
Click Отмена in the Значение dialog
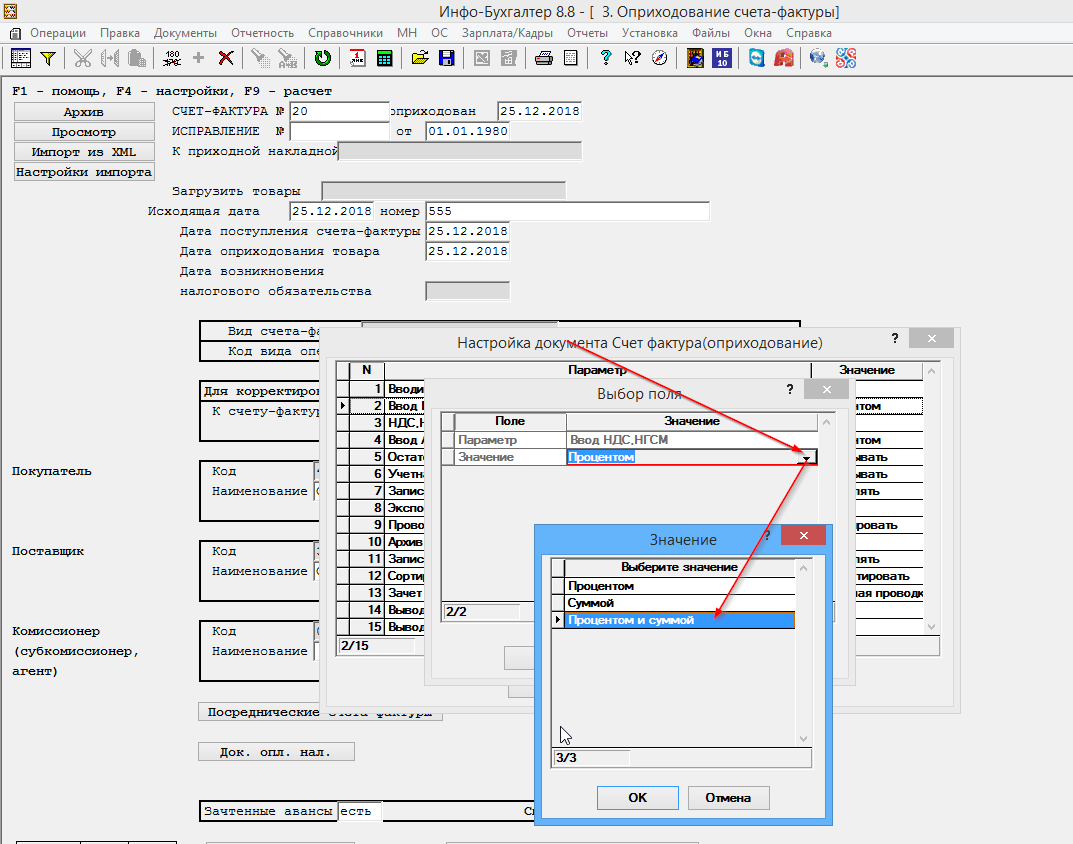point(728,797)
